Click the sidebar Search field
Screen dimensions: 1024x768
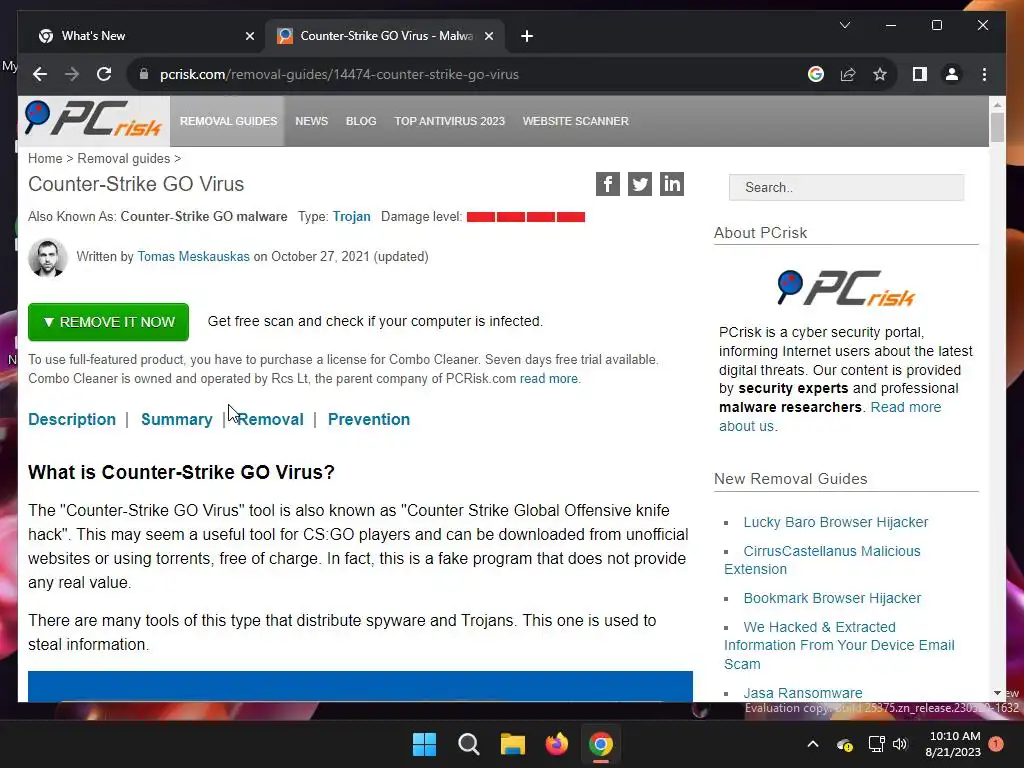click(x=846, y=187)
